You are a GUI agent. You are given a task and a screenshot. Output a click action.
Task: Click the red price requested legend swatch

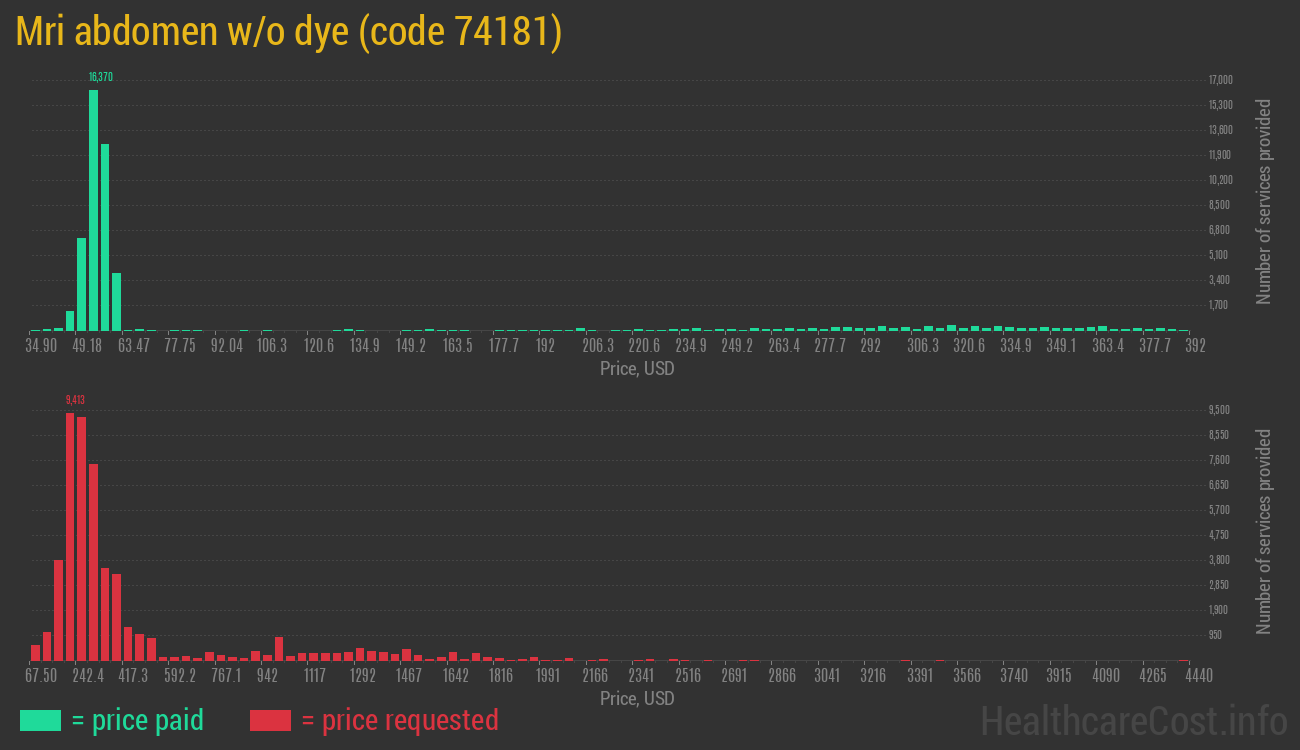270,720
